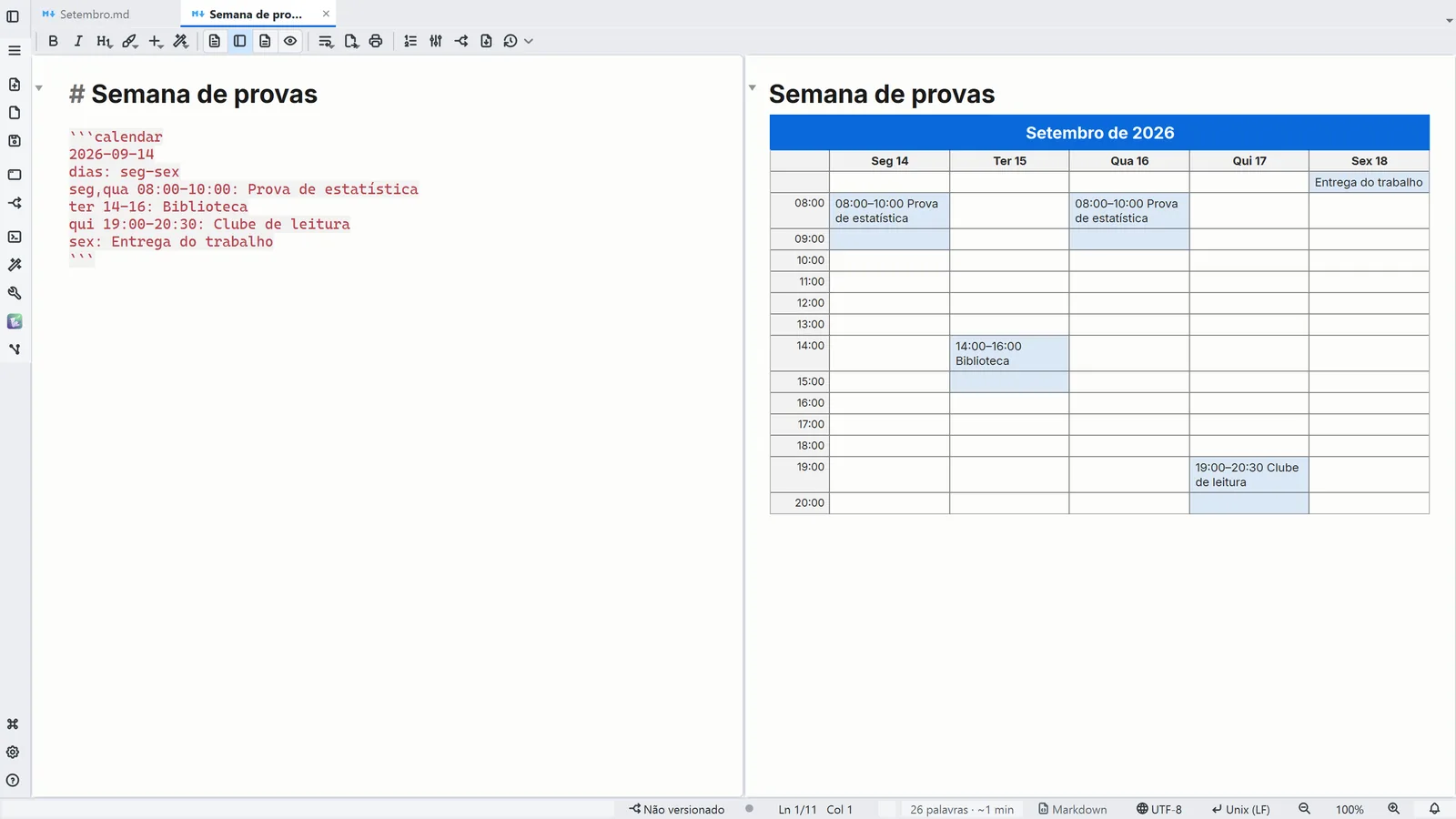
Task: Click the Não versionado status button
Action: point(676,809)
